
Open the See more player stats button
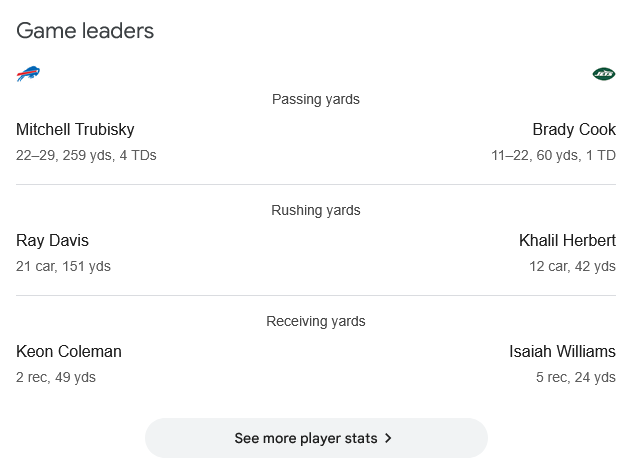pyautogui.click(x=316, y=438)
